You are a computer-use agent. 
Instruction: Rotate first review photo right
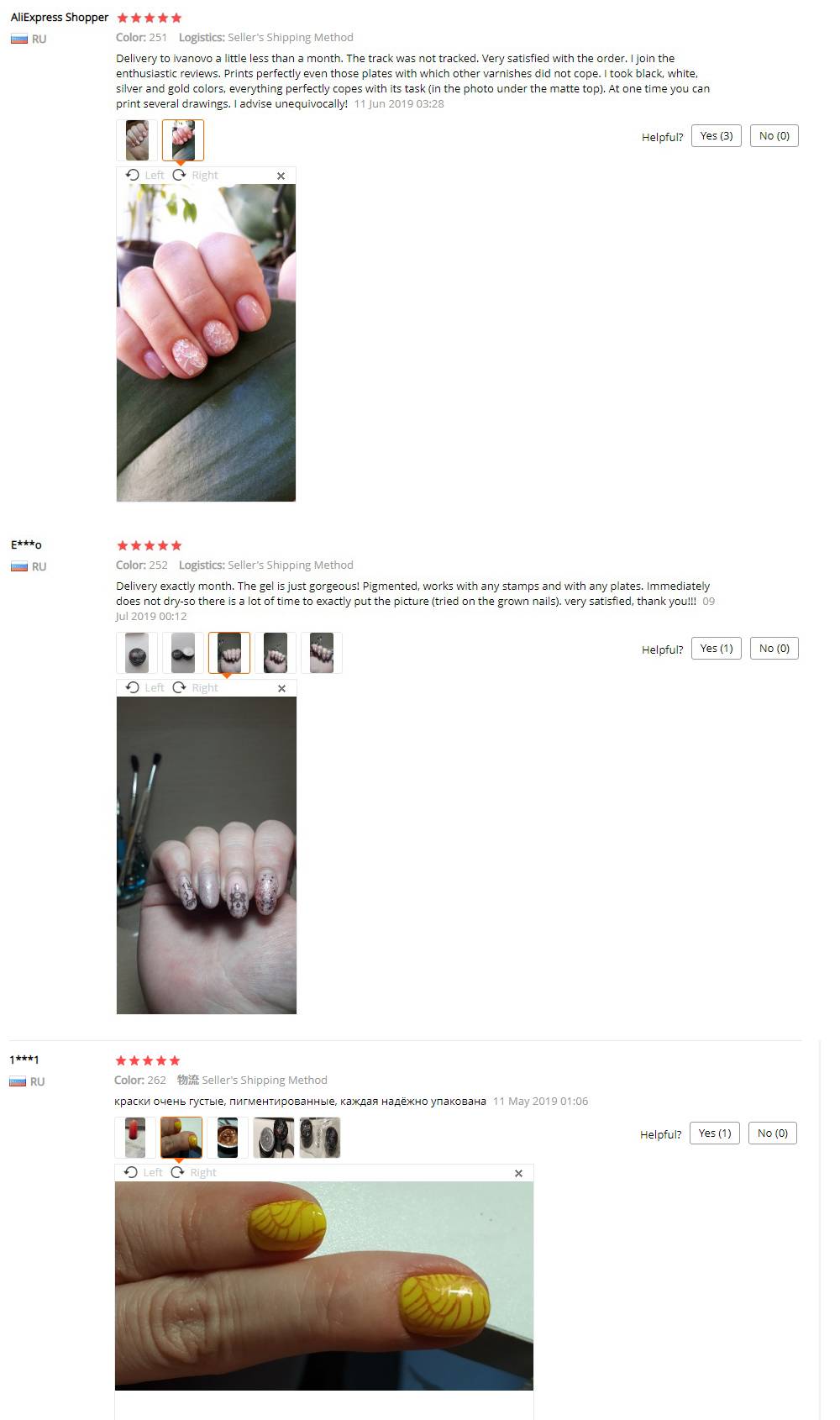(195, 175)
